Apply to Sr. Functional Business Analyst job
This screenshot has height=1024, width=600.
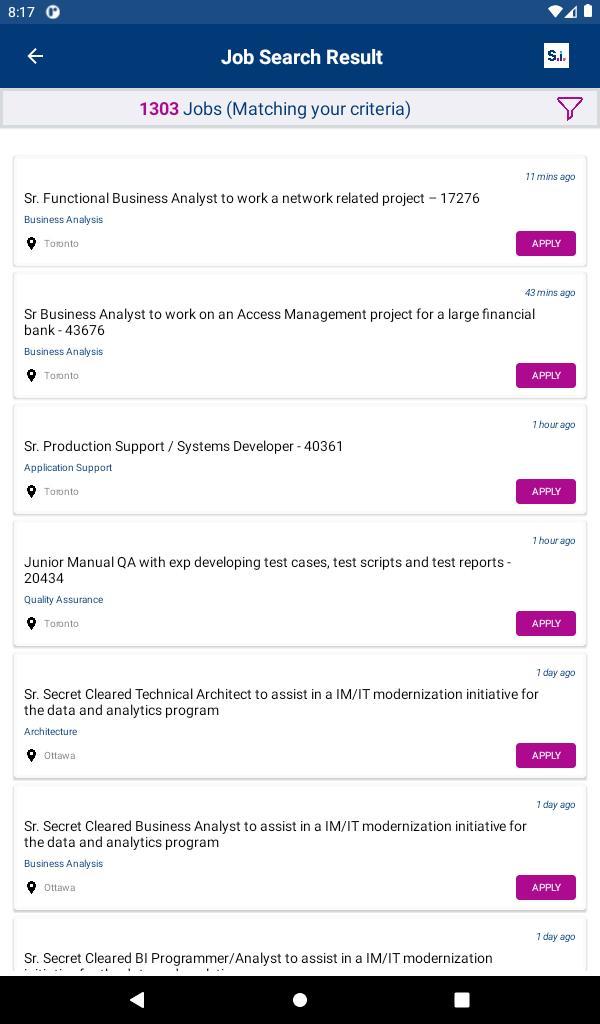pyautogui.click(x=545, y=244)
